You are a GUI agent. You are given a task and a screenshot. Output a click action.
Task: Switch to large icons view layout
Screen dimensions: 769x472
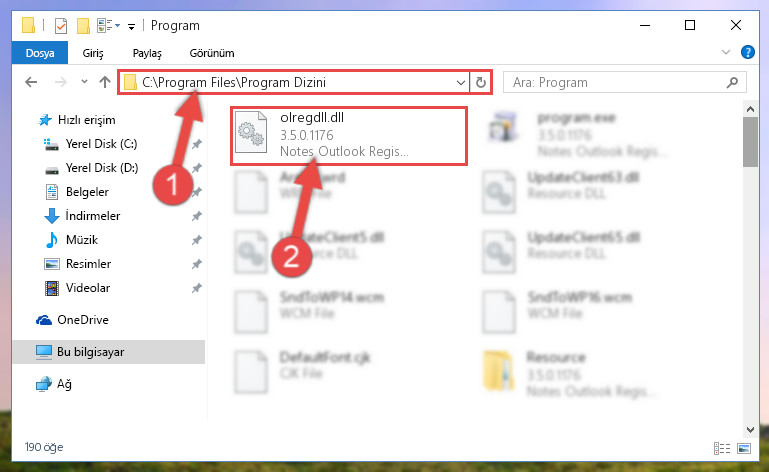pos(743,448)
